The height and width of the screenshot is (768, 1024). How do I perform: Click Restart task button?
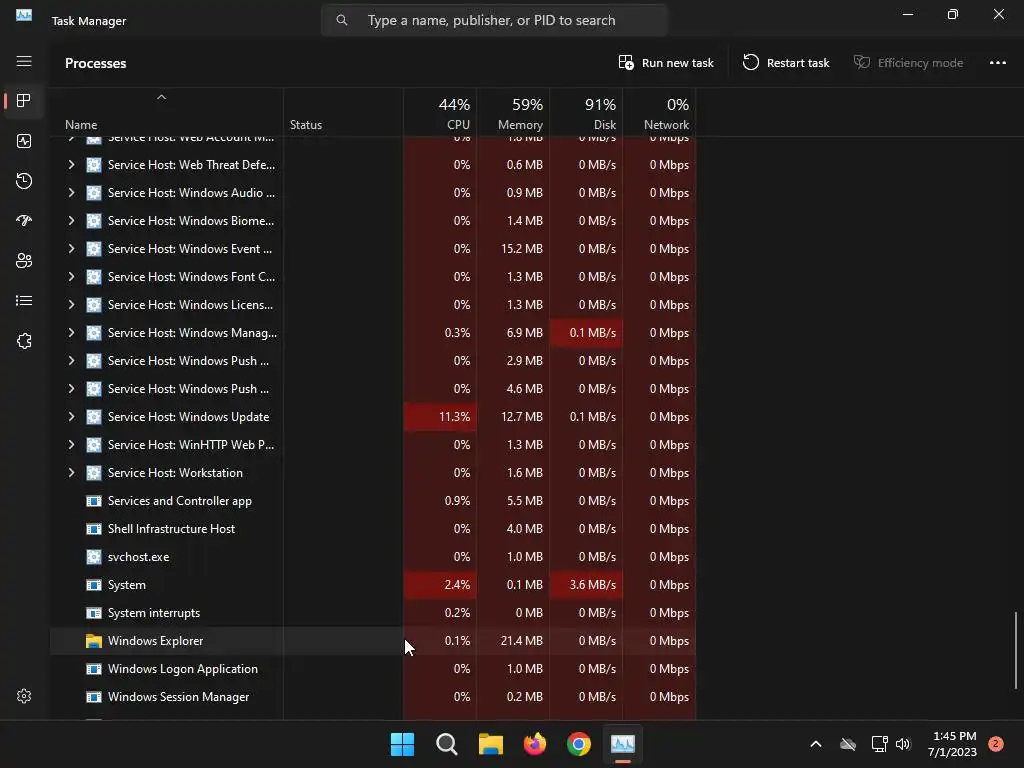pos(786,63)
